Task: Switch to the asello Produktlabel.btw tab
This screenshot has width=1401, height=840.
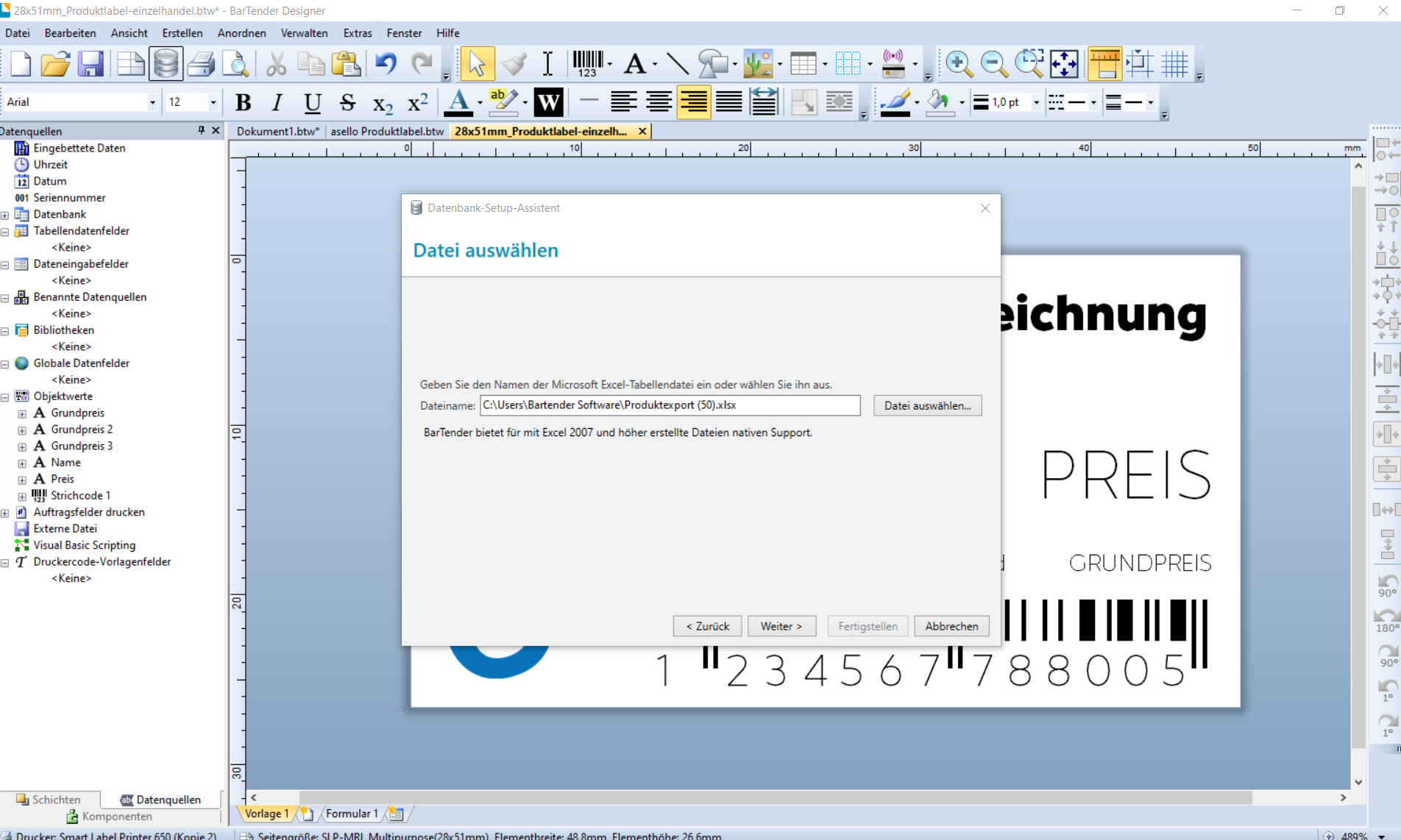Action: [387, 131]
